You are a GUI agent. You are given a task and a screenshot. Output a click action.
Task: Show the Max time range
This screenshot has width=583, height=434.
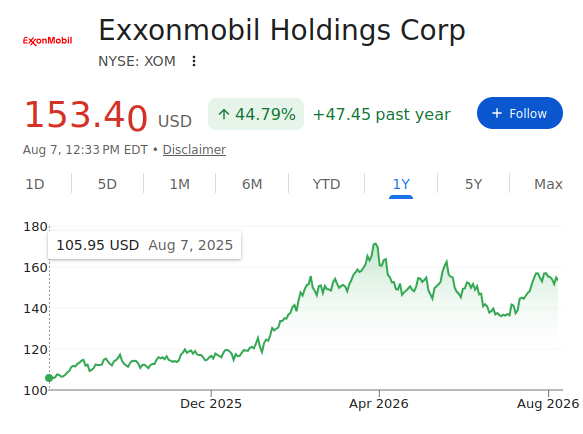coord(548,184)
